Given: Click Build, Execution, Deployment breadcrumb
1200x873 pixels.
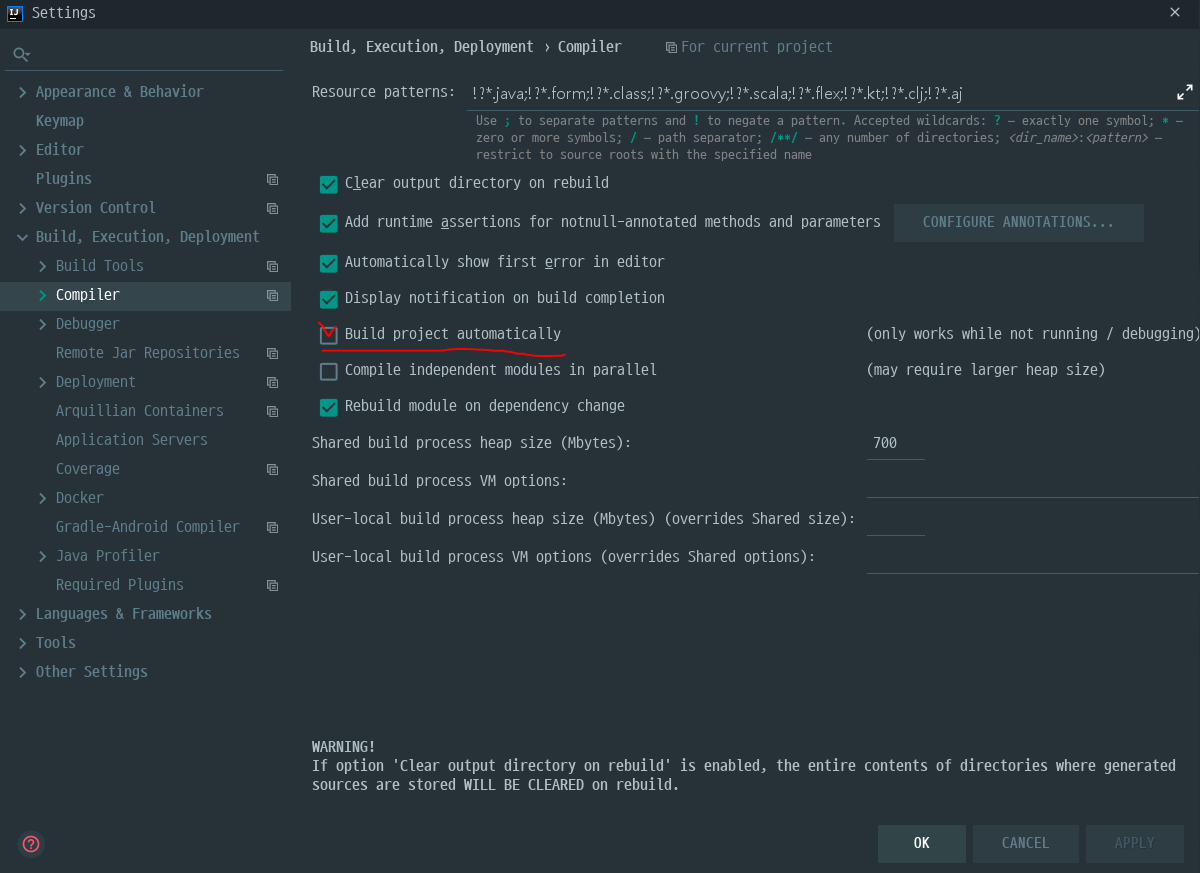Looking at the screenshot, I should pos(422,47).
